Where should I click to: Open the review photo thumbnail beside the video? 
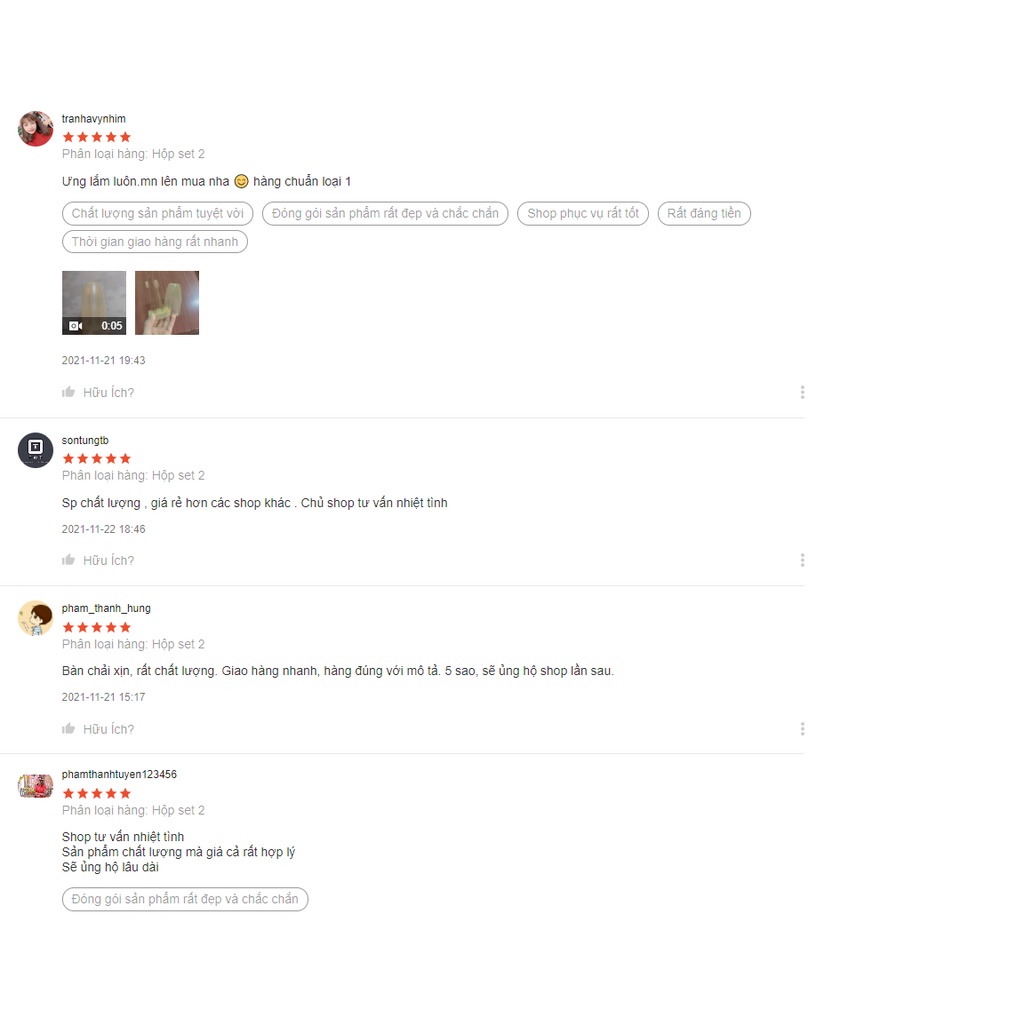click(x=167, y=303)
